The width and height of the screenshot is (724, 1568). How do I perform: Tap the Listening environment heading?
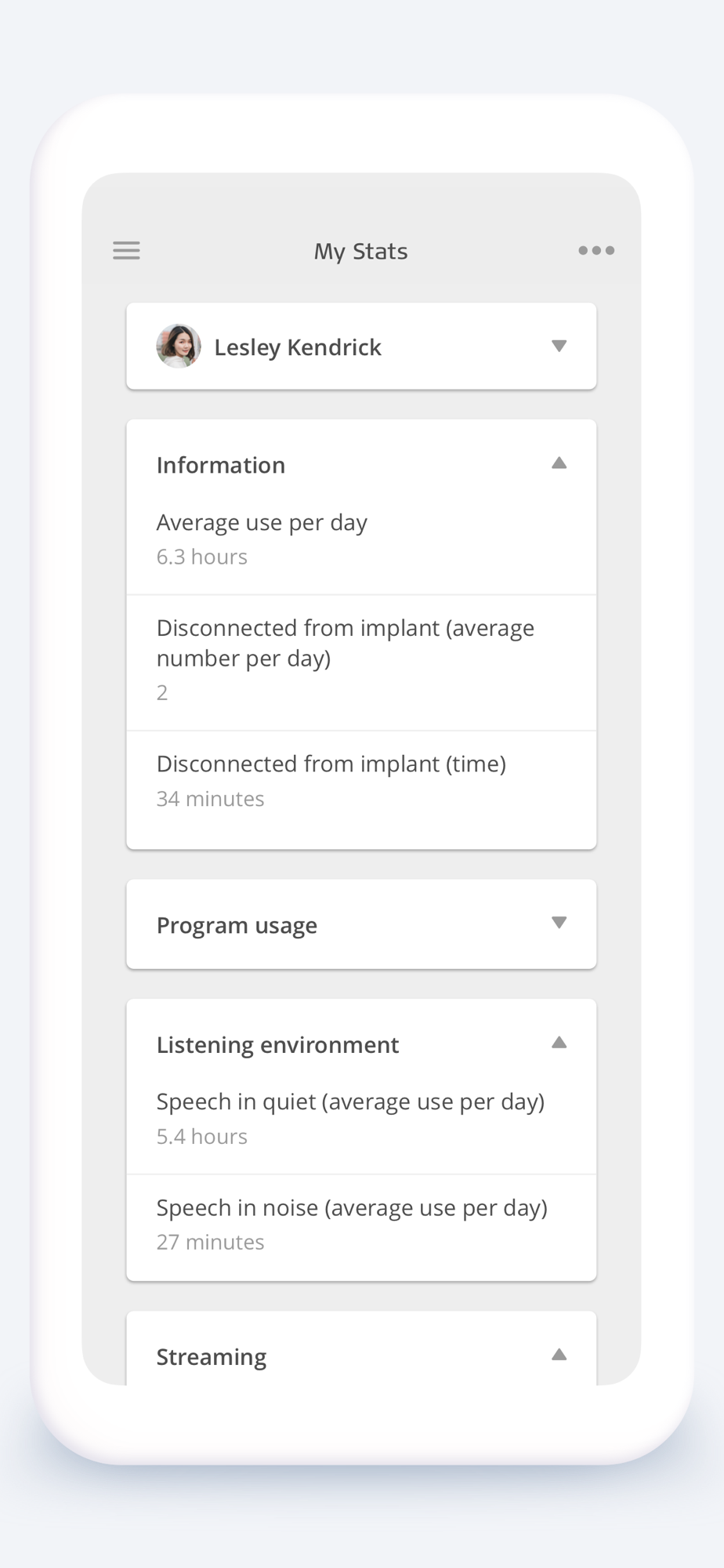[277, 1045]
